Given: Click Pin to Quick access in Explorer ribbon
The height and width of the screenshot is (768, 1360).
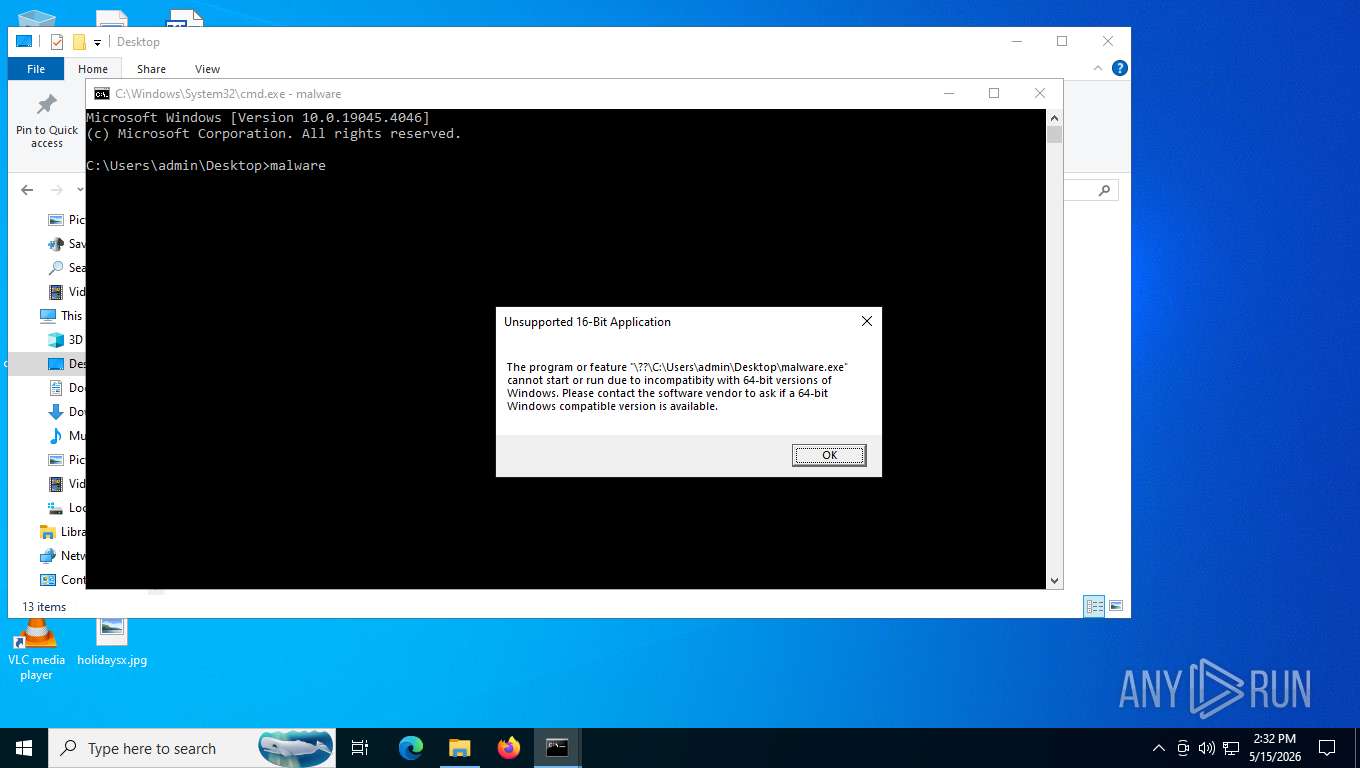Looking at the screenshot, I should [47, 121].
